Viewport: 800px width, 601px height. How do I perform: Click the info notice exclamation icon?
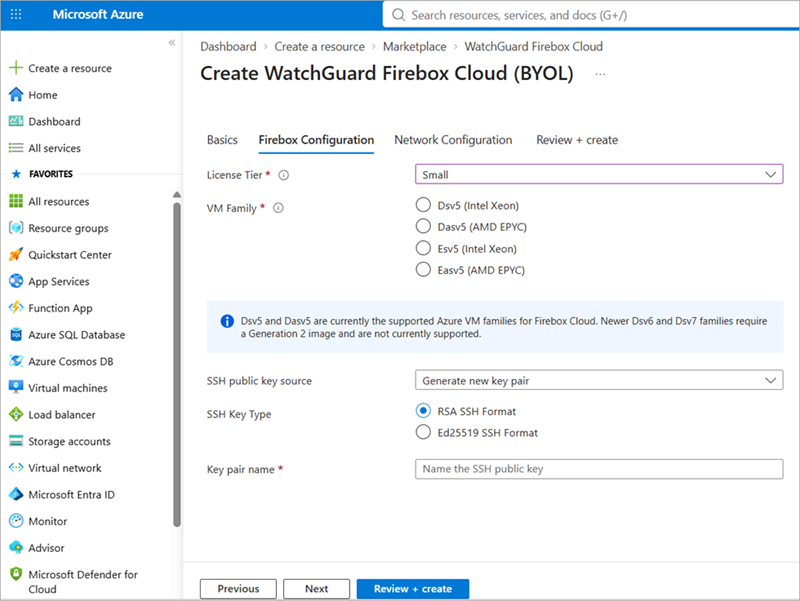(x=227, y=321)
